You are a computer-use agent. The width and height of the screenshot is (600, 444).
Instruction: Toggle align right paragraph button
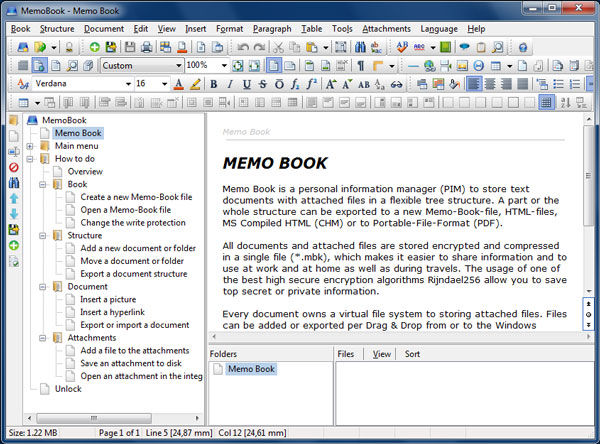click(x=506, y=84)
